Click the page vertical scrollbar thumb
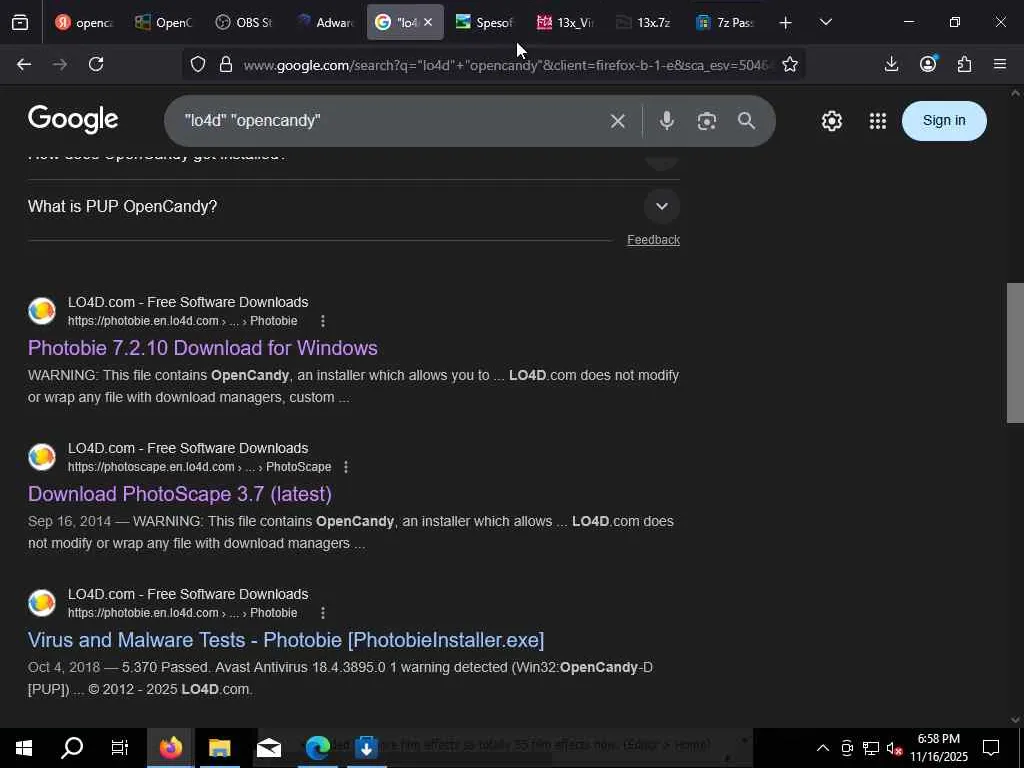Screen dimensions: 1024x768 click(x=1015, y=353)
